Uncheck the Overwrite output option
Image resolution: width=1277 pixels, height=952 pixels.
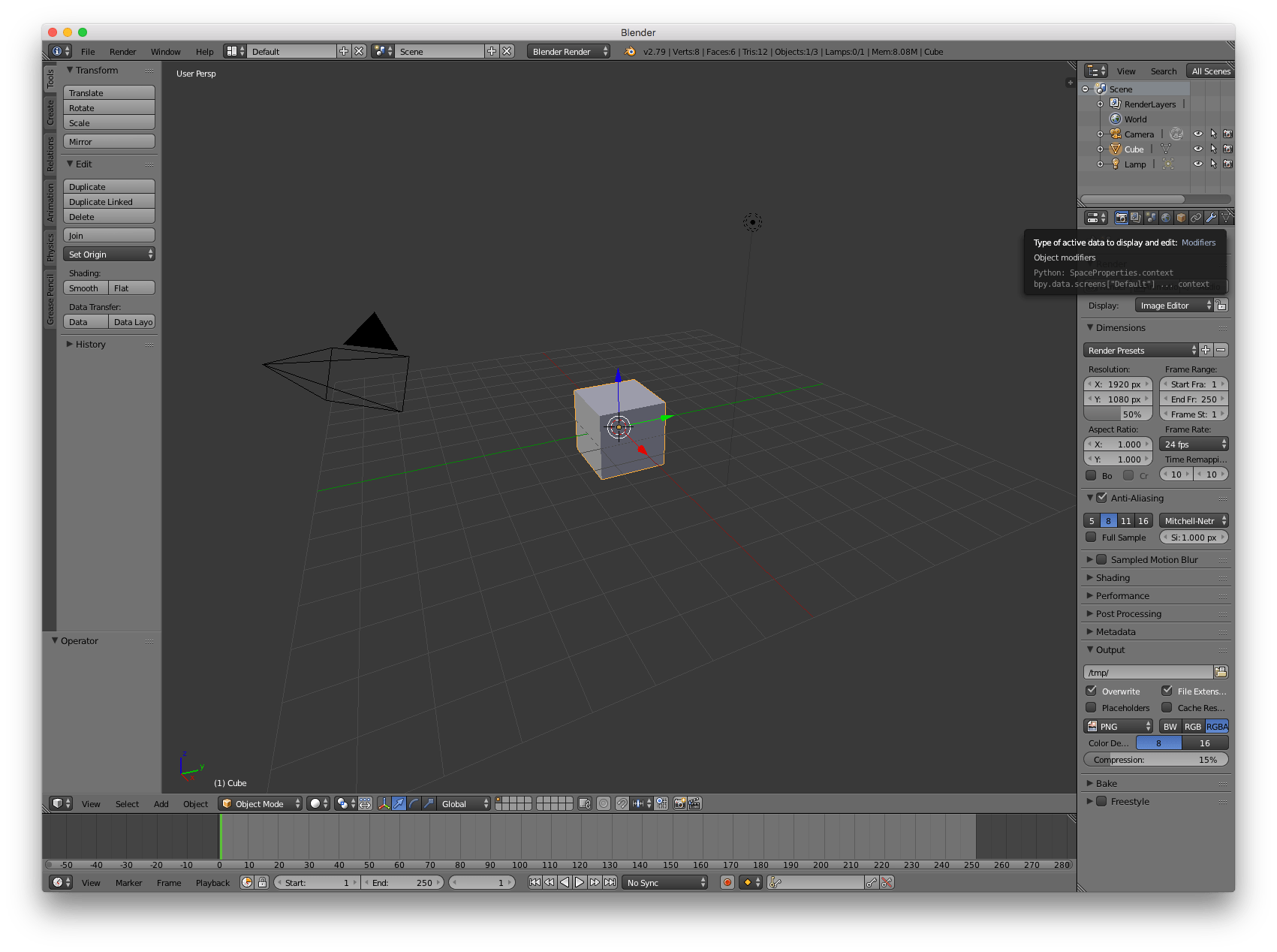[1092, 691]
